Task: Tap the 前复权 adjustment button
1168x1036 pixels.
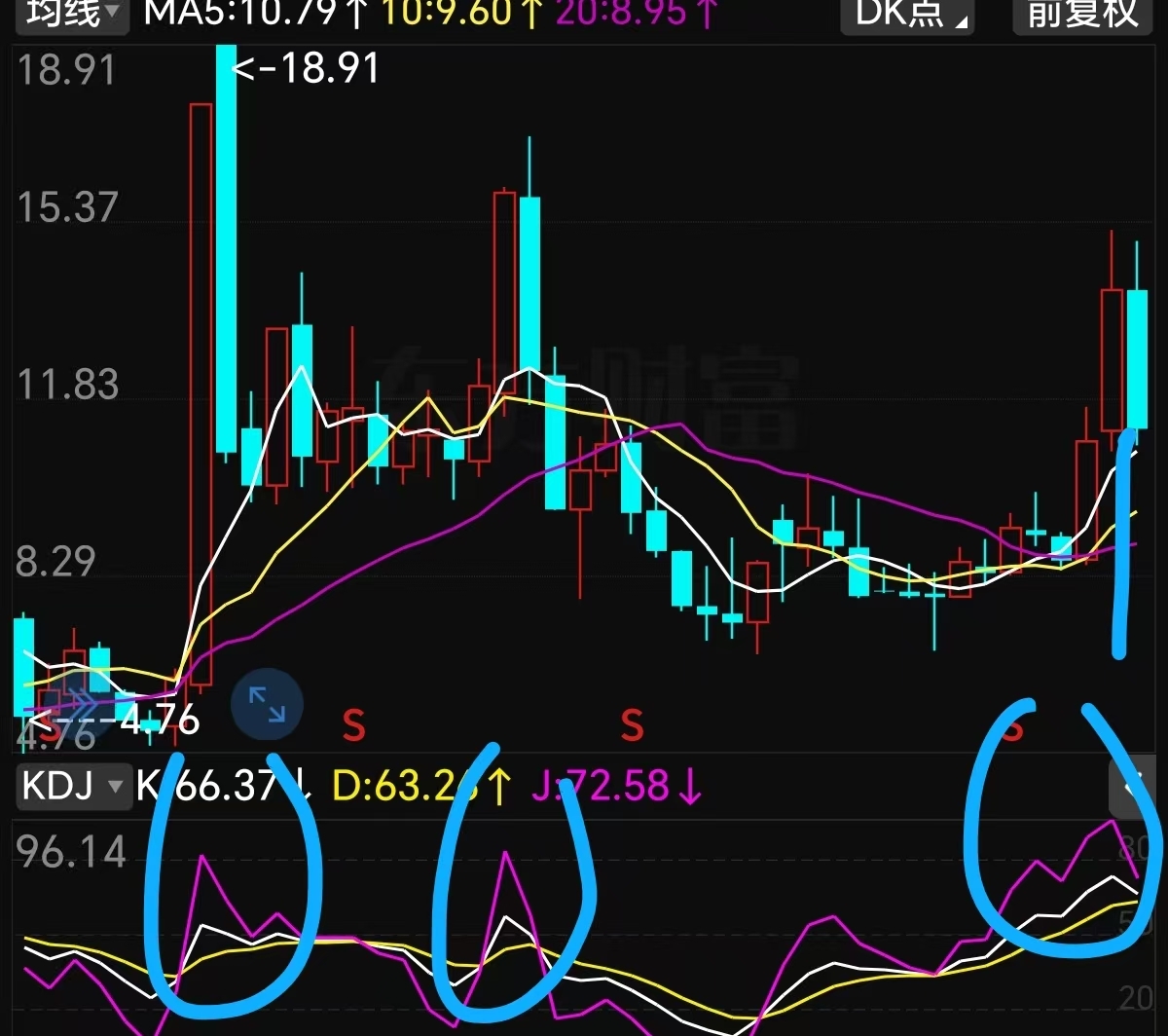Action: [x=1082, y=15]
